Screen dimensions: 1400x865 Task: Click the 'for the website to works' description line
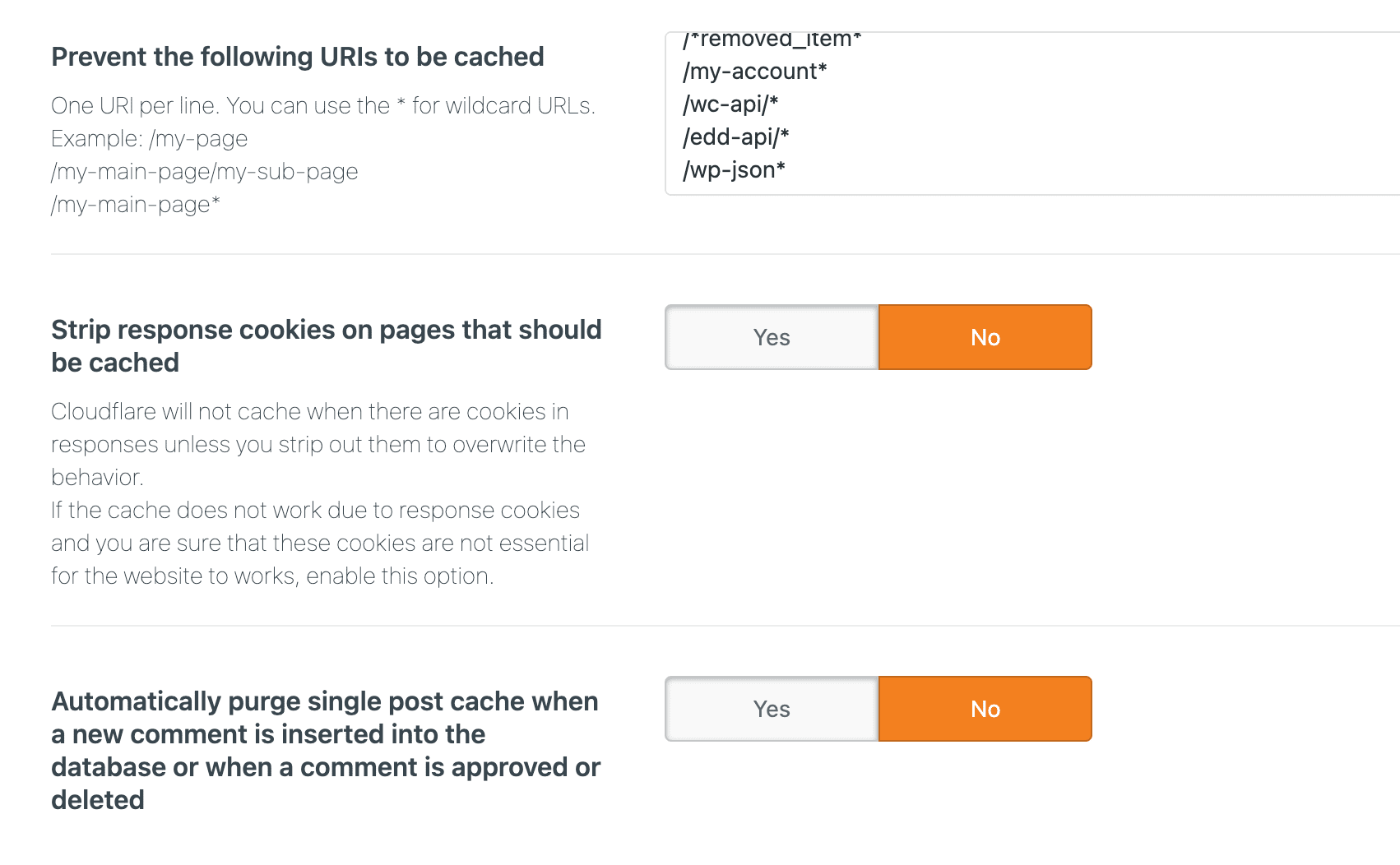272,576
